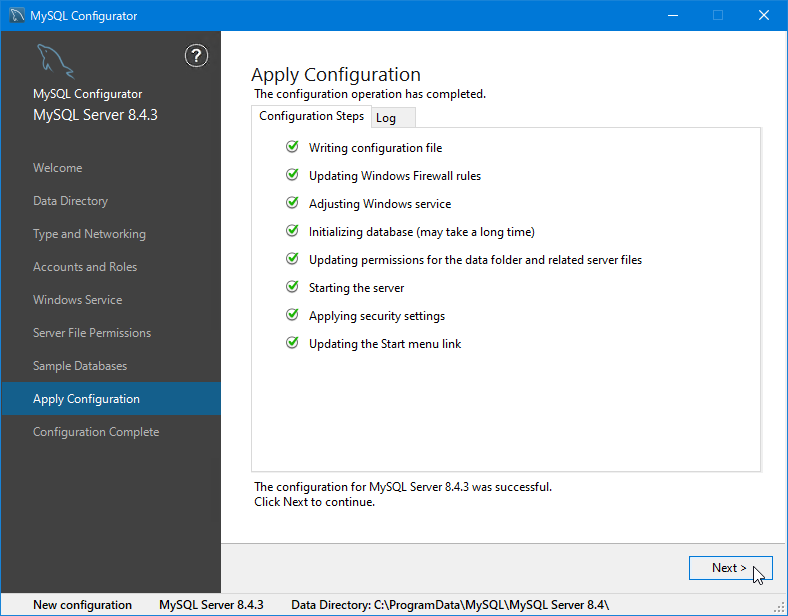Click green check beside Updating the Start menu link
788x616 pixels.
292,343
